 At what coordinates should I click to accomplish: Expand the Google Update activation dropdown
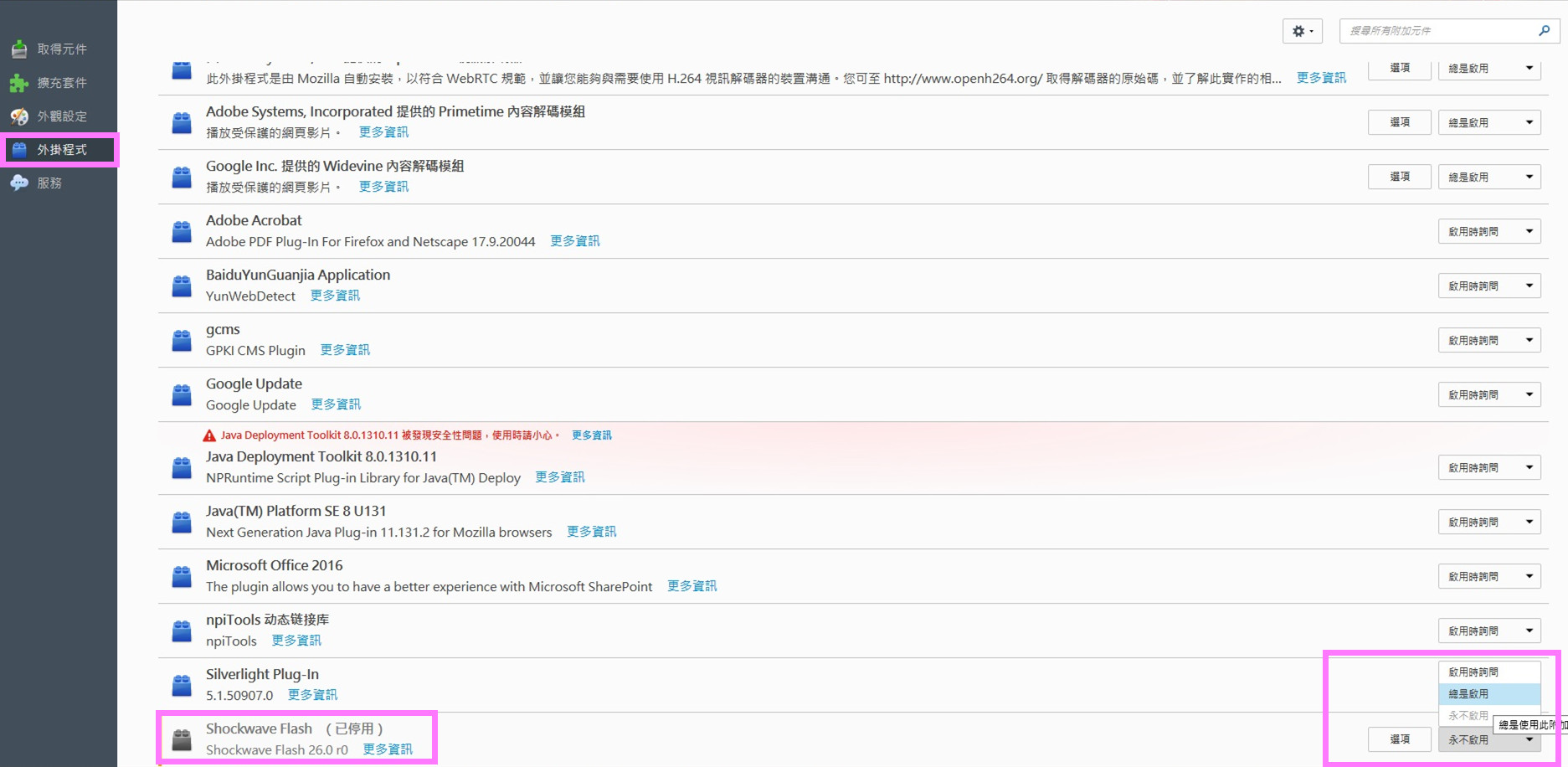pyautogui.click(x=1489, y=394)
